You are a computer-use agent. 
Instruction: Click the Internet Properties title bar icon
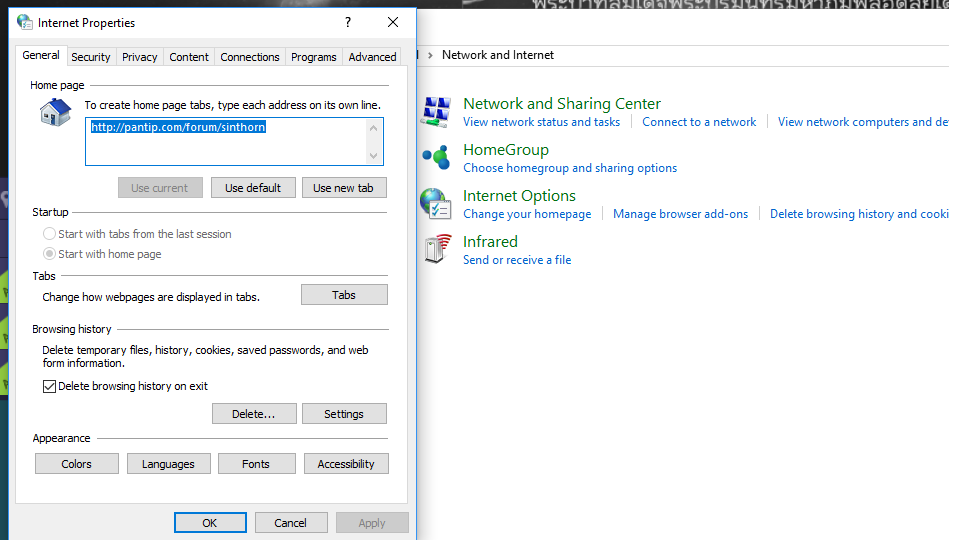(25, 23)
